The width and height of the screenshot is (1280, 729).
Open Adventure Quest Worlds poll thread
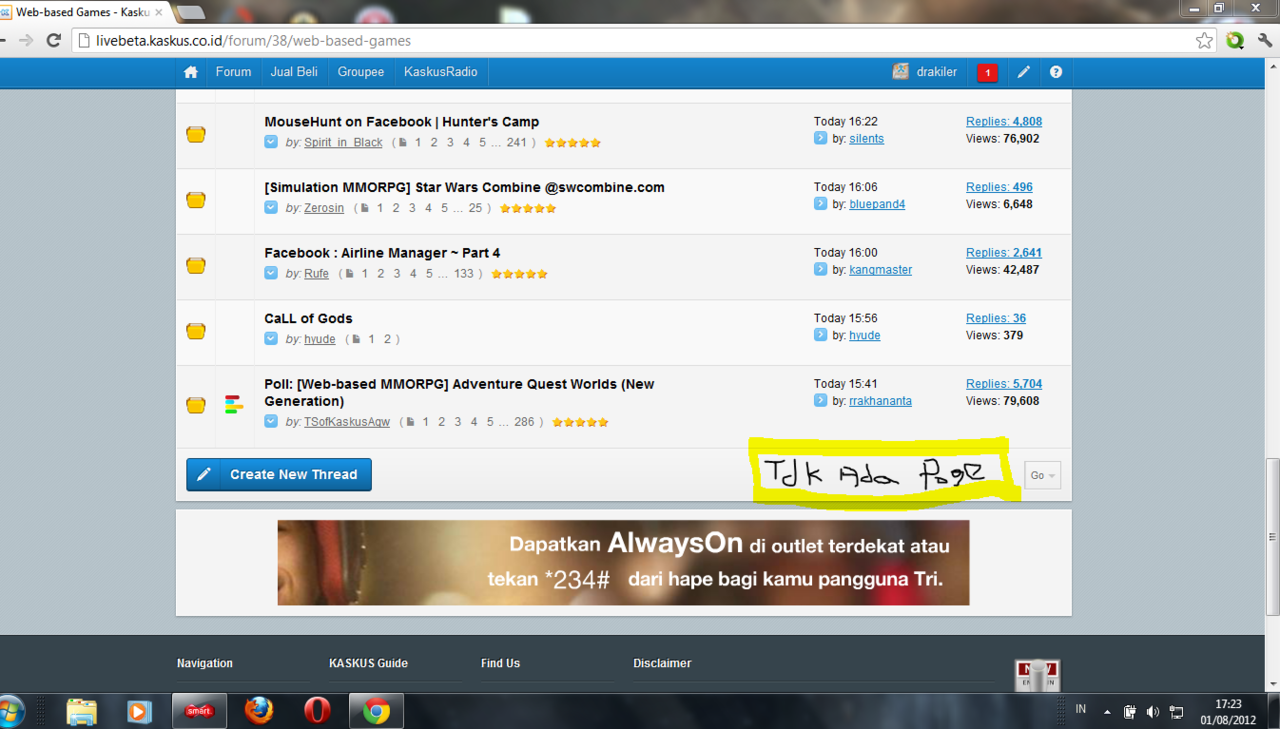(459, 393)
